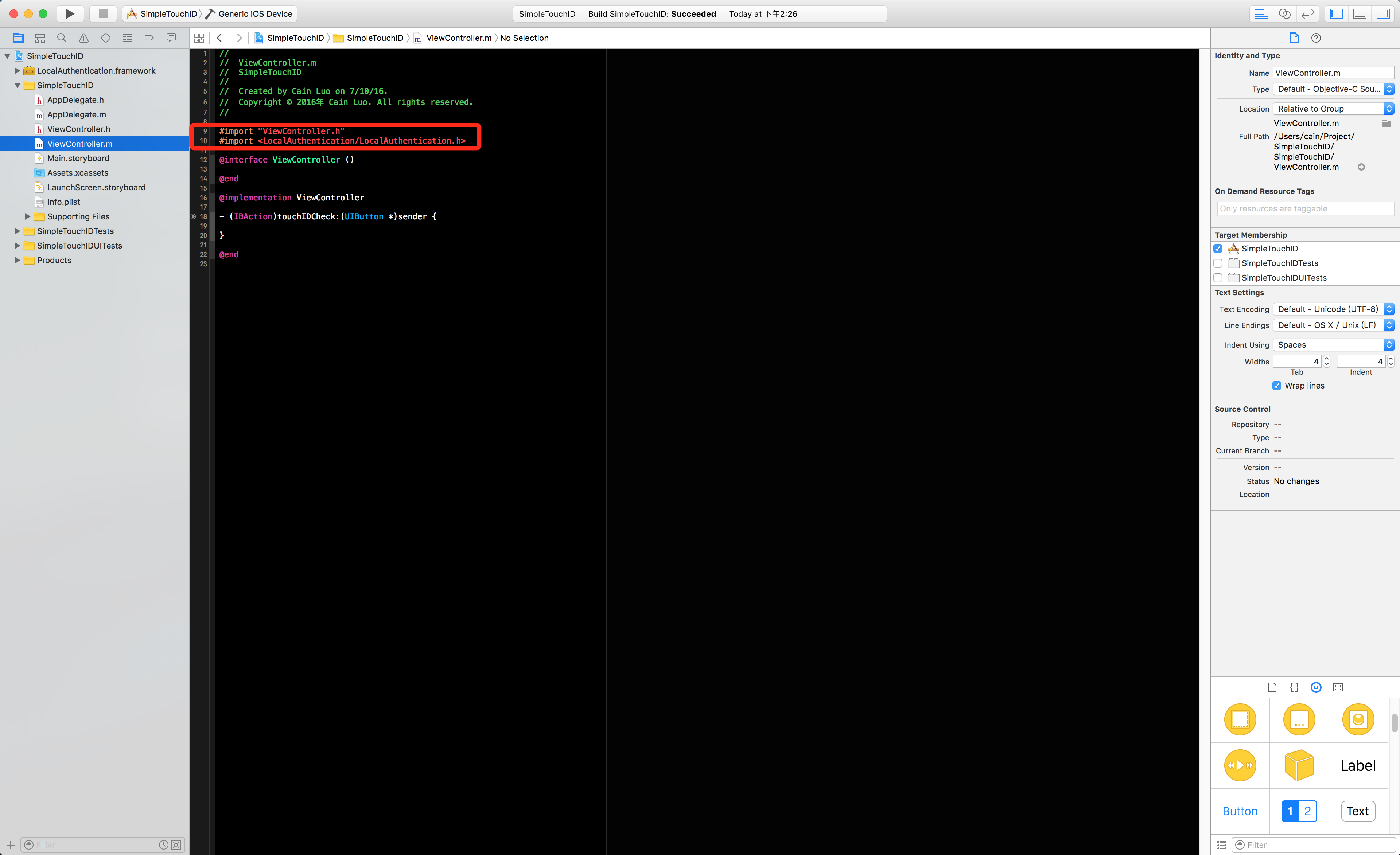Open the Issue navigator (warning triangle icon)

[x=83, y=38]
